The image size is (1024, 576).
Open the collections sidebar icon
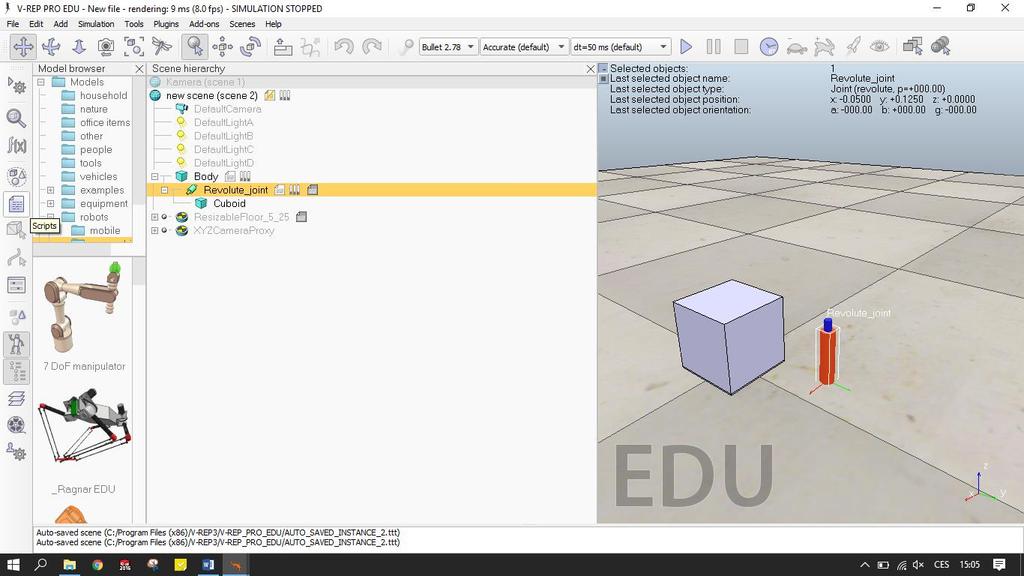[x=16, y=176]
